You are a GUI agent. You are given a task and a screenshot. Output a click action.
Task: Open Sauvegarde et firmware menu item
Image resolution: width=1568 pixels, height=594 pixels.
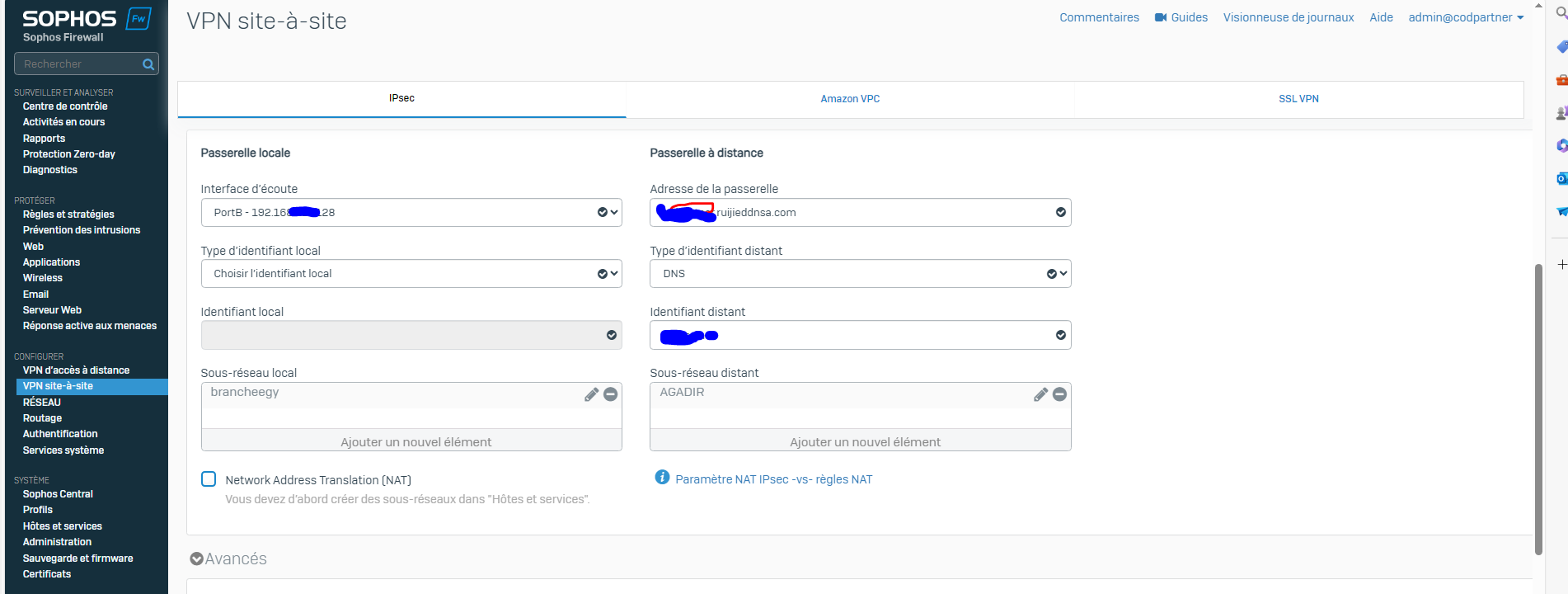pos(78,559)
